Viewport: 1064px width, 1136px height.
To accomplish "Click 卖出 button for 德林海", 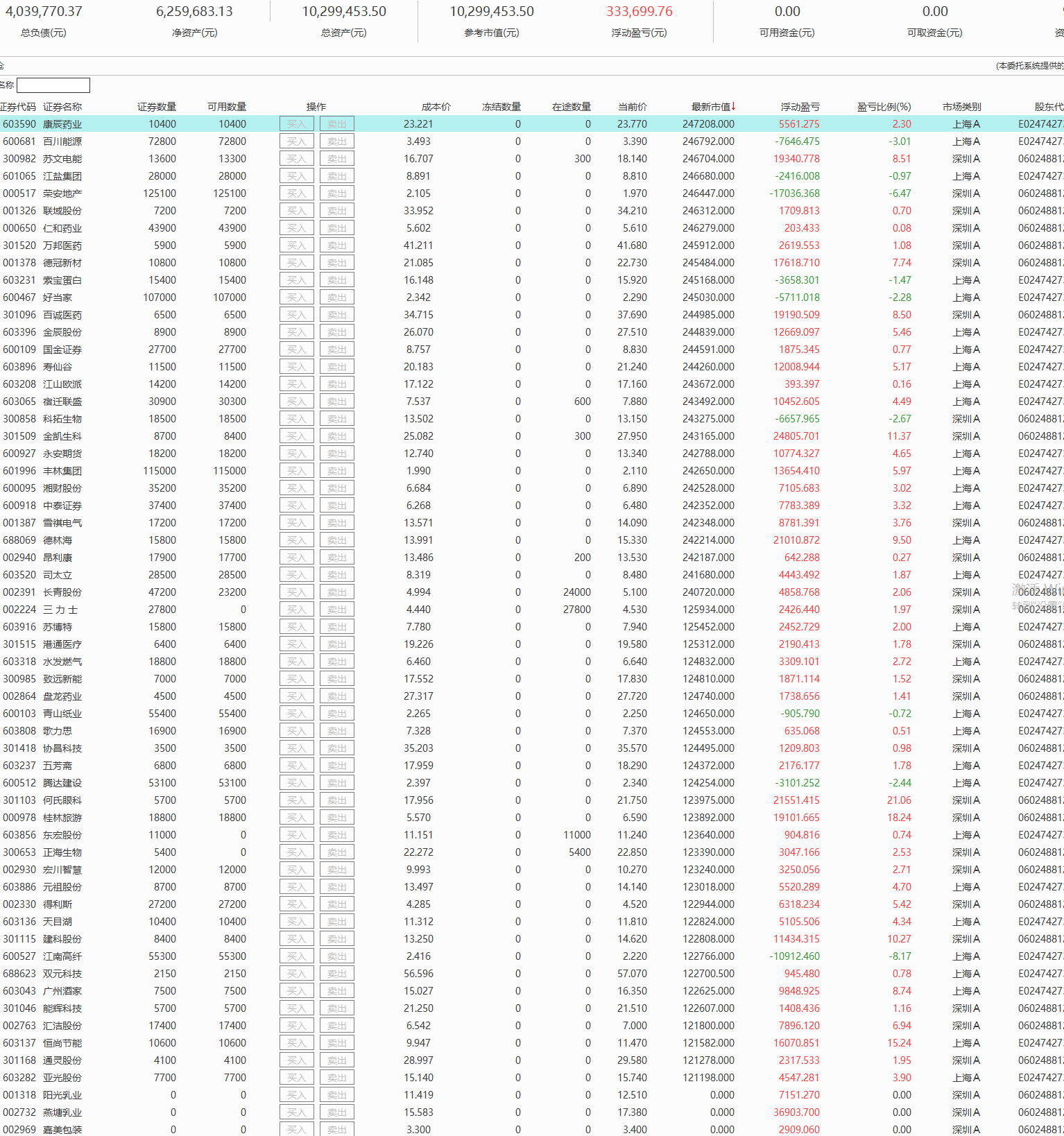I will 337,540.
